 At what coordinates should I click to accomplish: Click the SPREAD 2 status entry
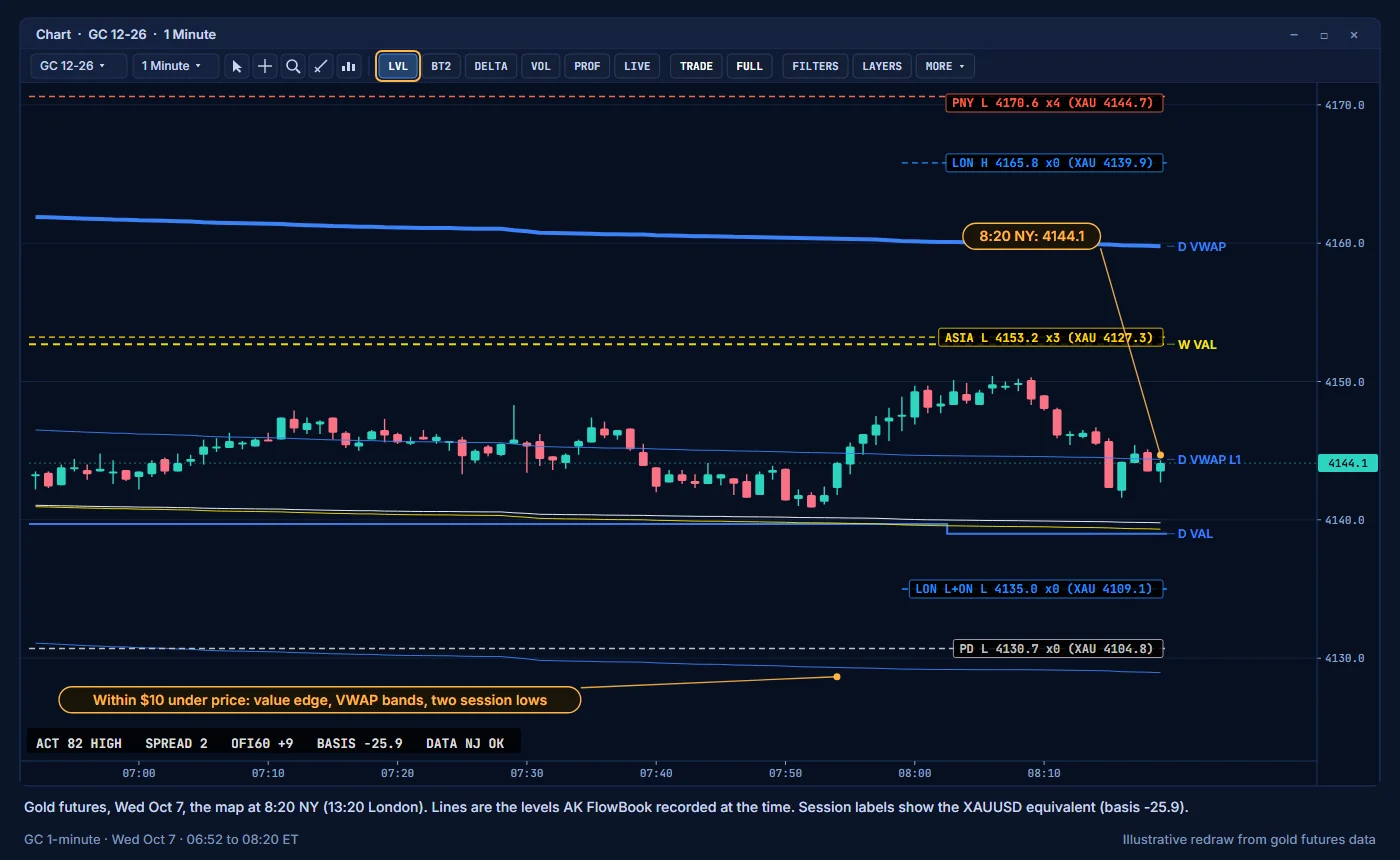tap(176, 743)
